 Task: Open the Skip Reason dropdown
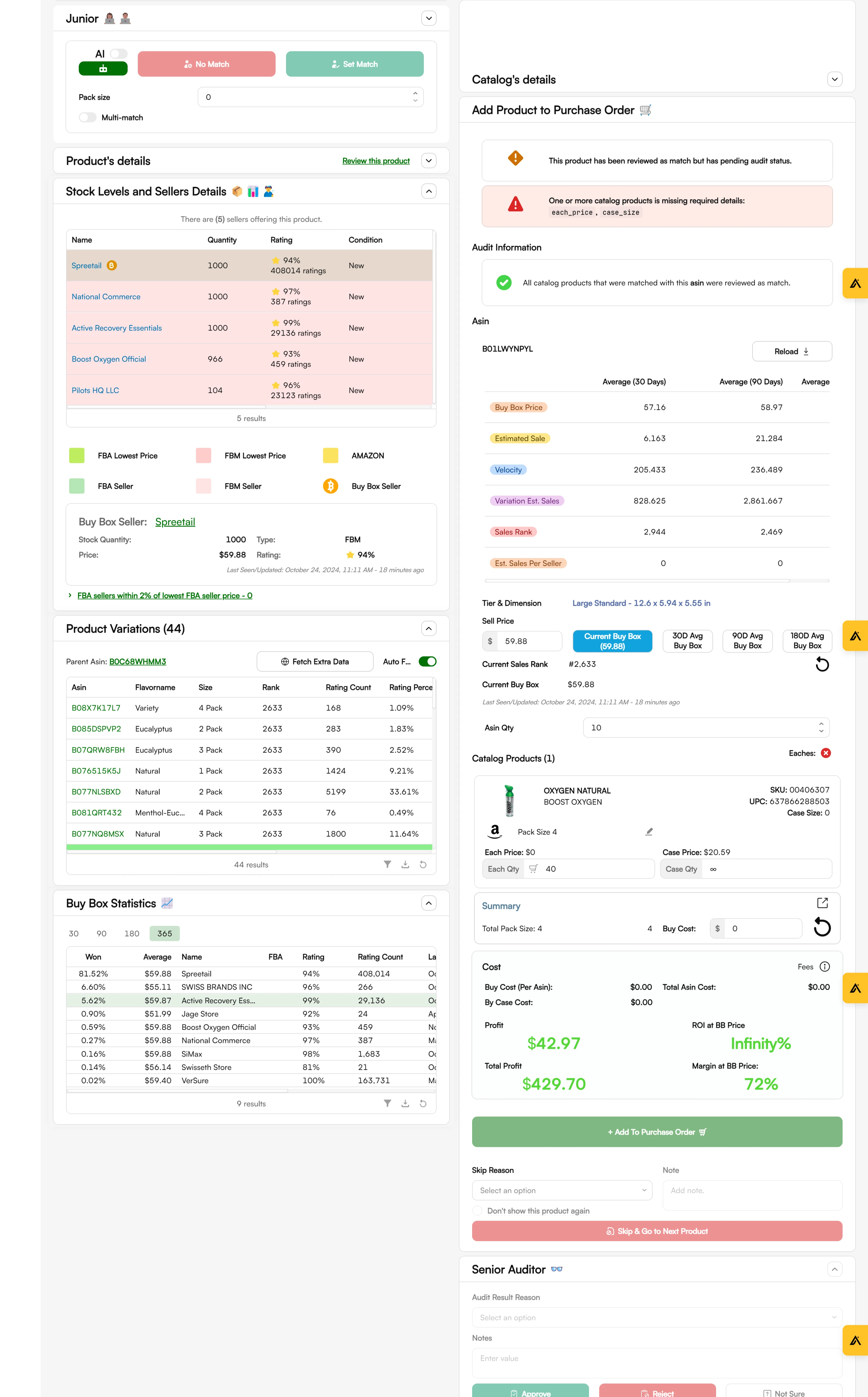tap(562, 1190)
